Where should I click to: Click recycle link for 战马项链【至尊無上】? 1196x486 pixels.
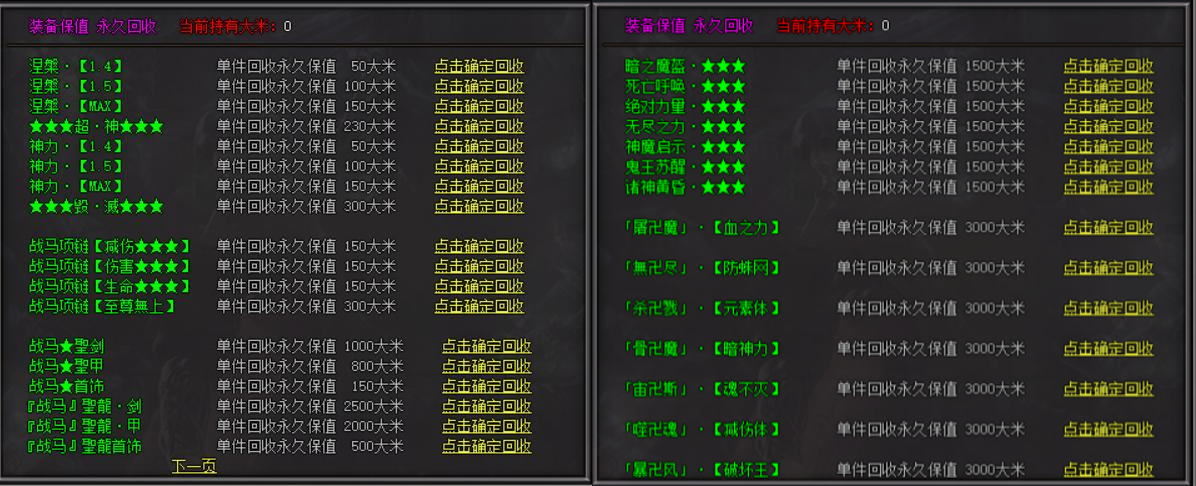(x=478, y=307)
